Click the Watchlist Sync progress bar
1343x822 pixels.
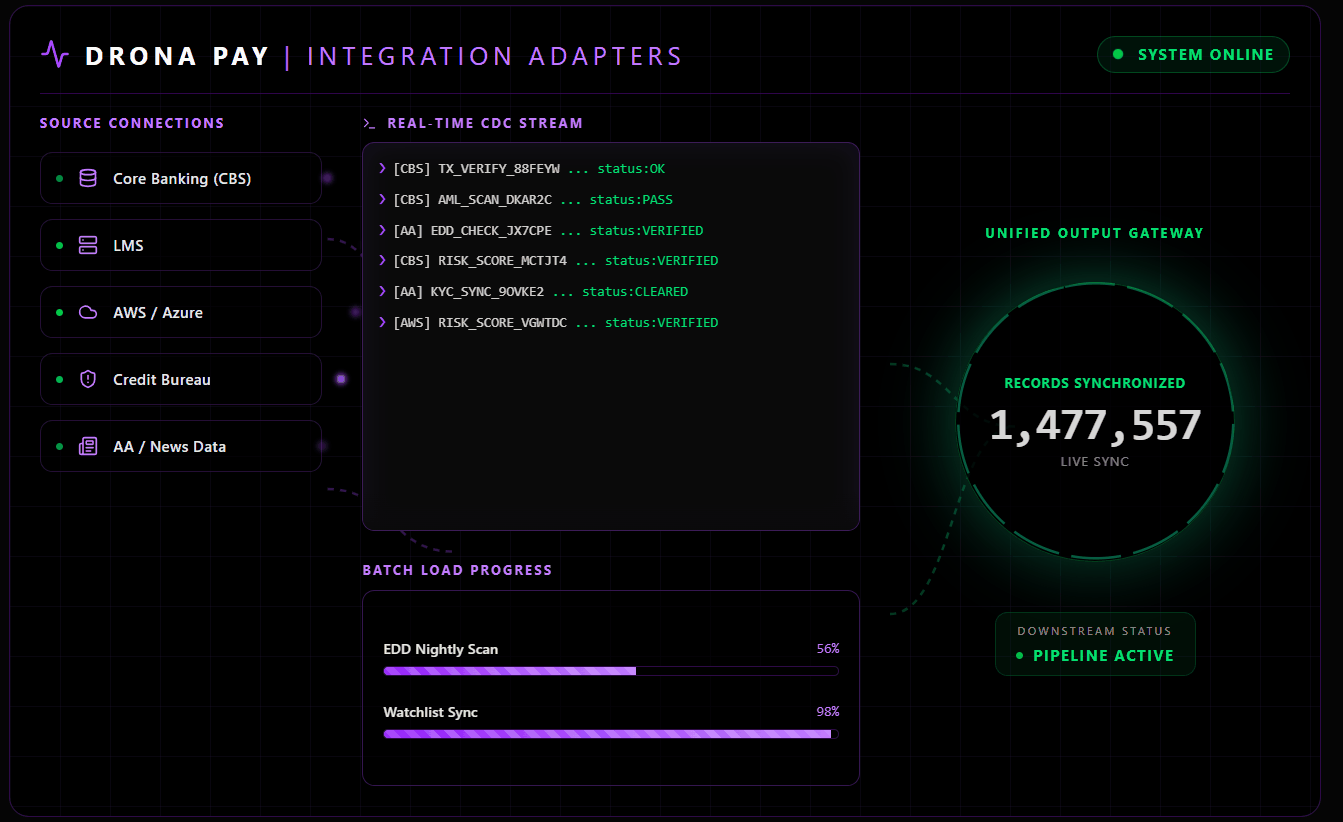611,734
